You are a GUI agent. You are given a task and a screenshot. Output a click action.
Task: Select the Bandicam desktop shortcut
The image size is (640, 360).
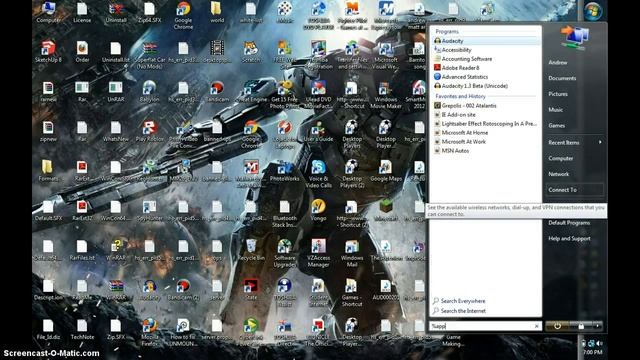click(217, 91)
